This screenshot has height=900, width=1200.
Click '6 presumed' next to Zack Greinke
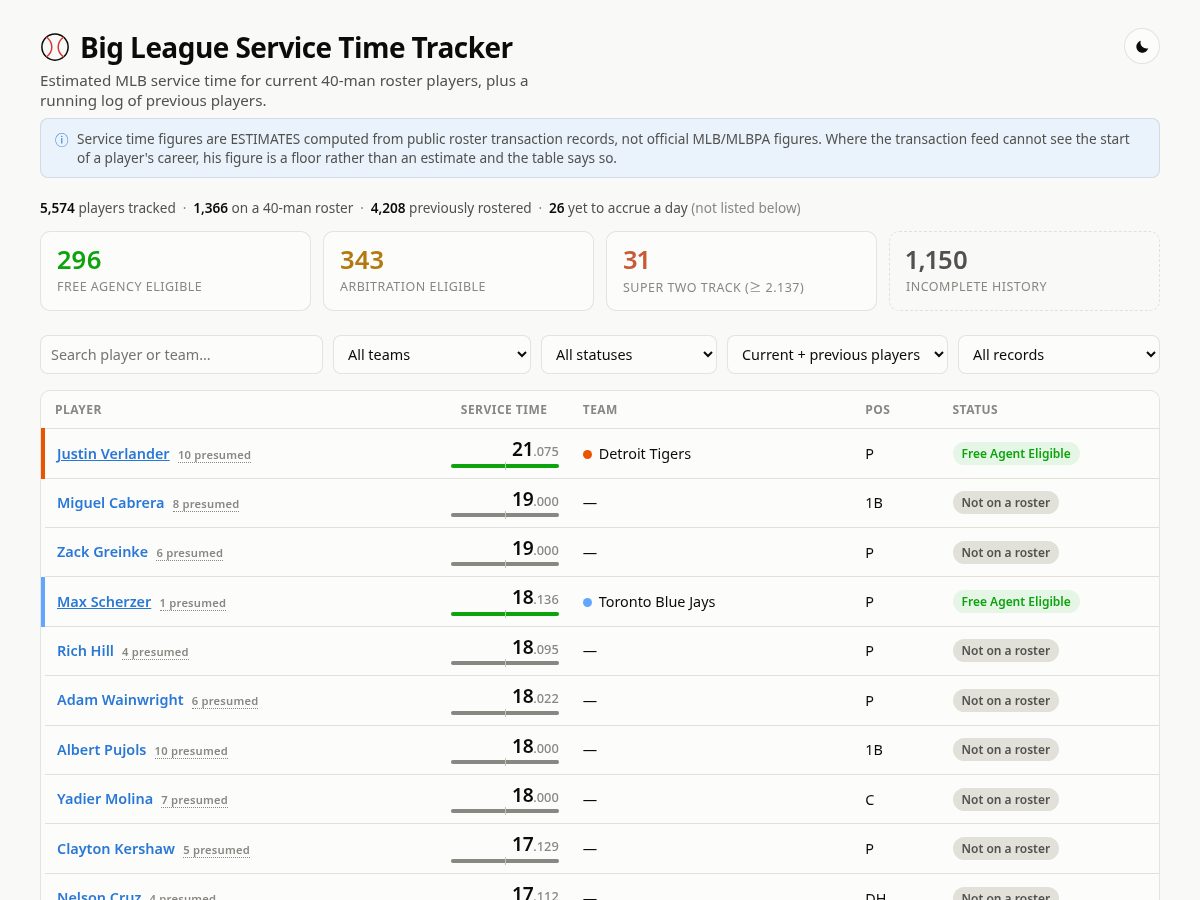(189, 553)
